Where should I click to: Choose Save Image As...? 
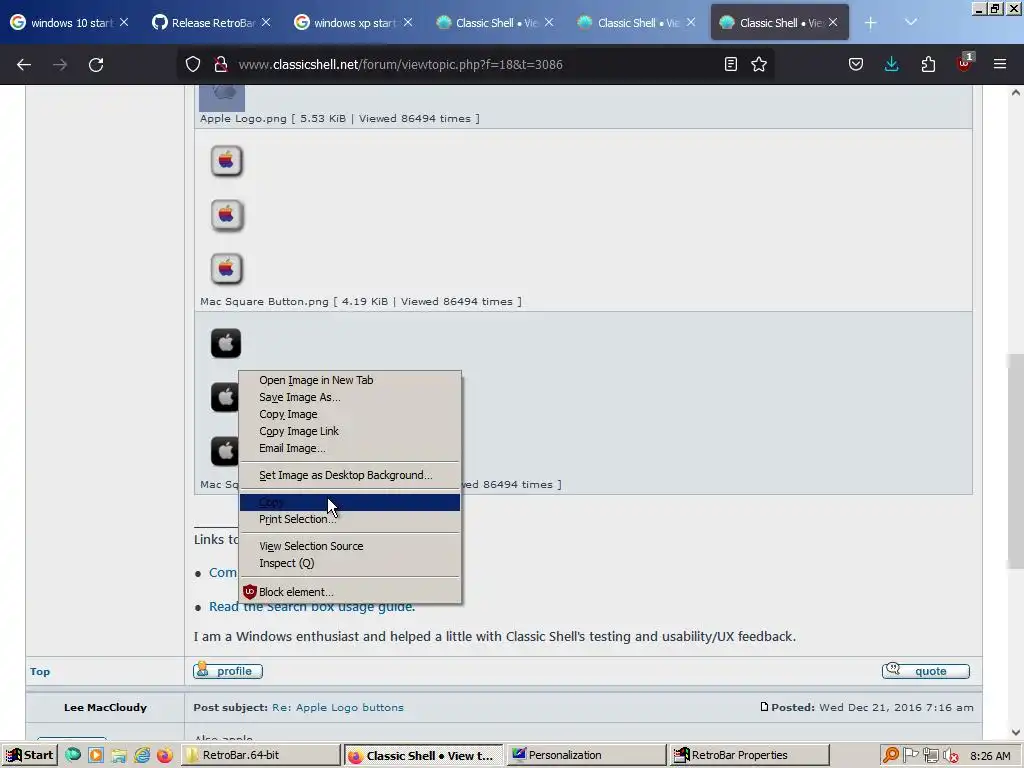click(x=350, y=397)
